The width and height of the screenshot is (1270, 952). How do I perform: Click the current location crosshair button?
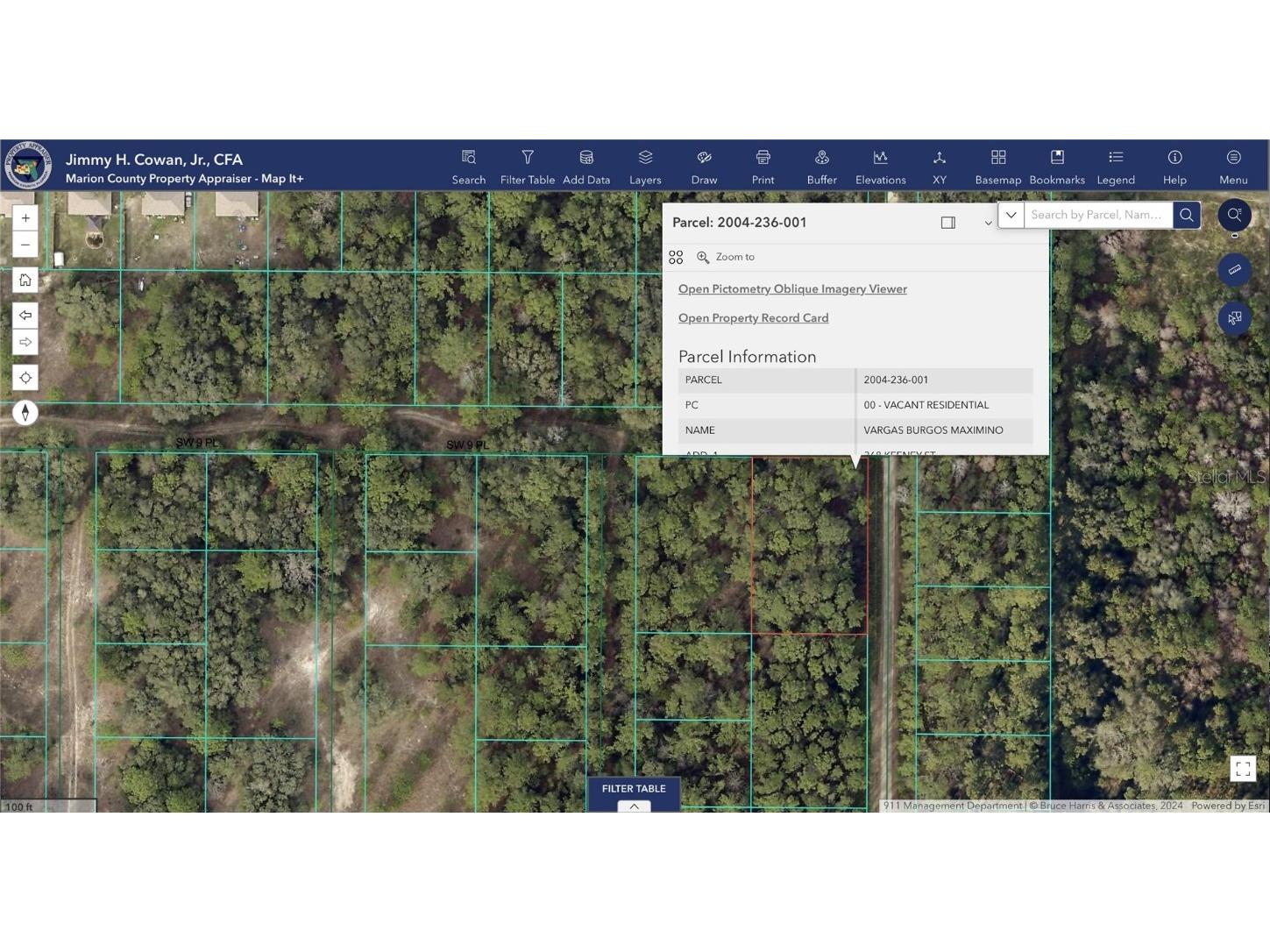point(25,377)
